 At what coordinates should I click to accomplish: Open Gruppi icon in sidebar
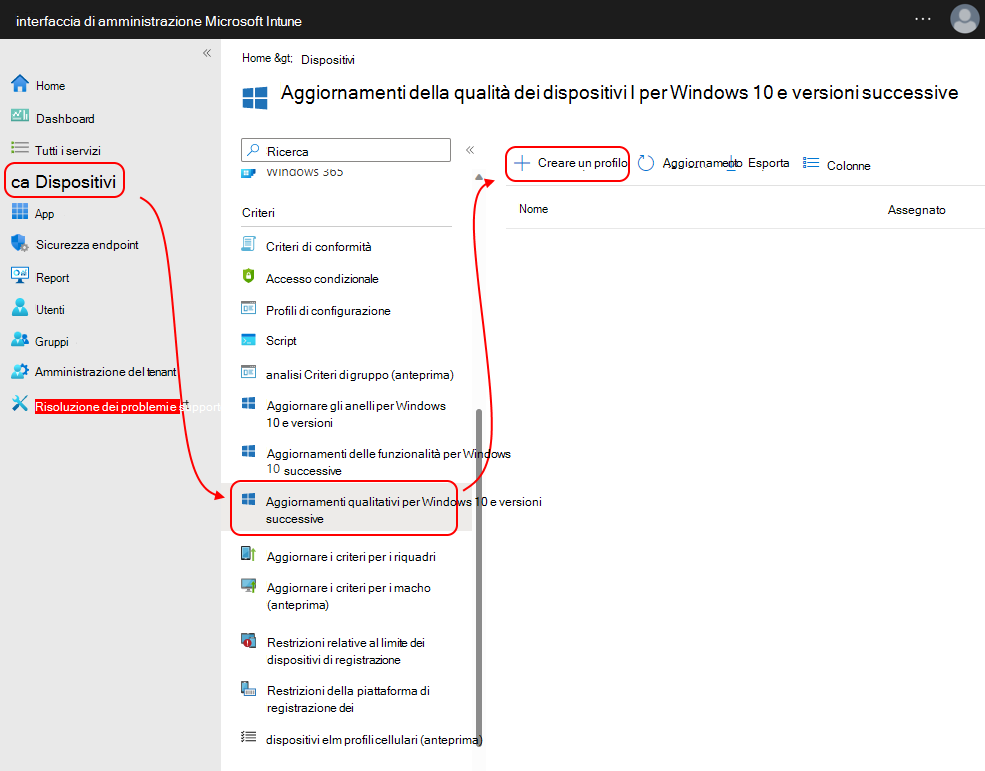point(19,341)
